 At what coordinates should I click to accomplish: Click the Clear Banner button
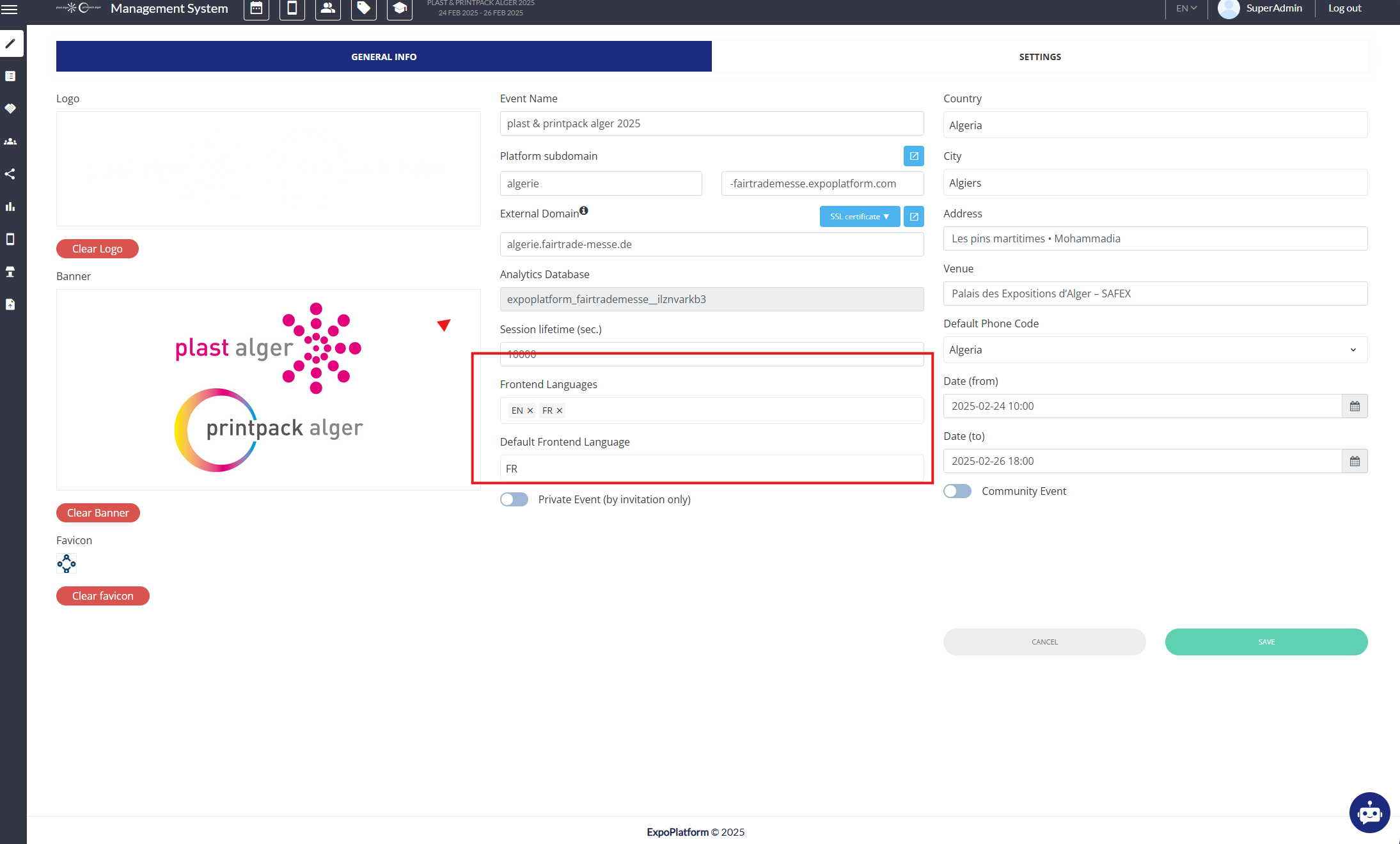point(98,513)
